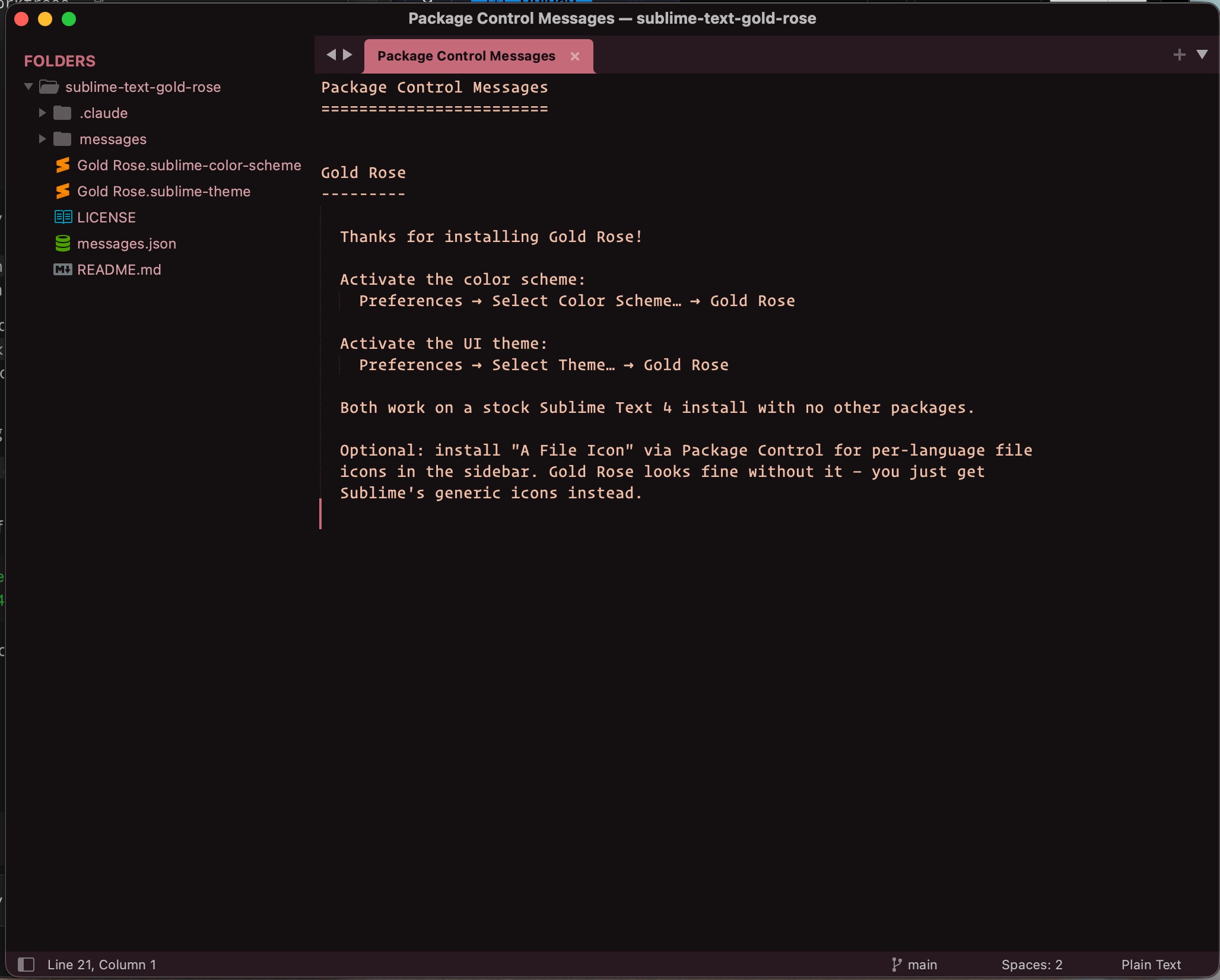Go to previous tab with left arrow
Image resolution: width=1220 pixels, height=980 pixels.
click(x=331, y=55)
